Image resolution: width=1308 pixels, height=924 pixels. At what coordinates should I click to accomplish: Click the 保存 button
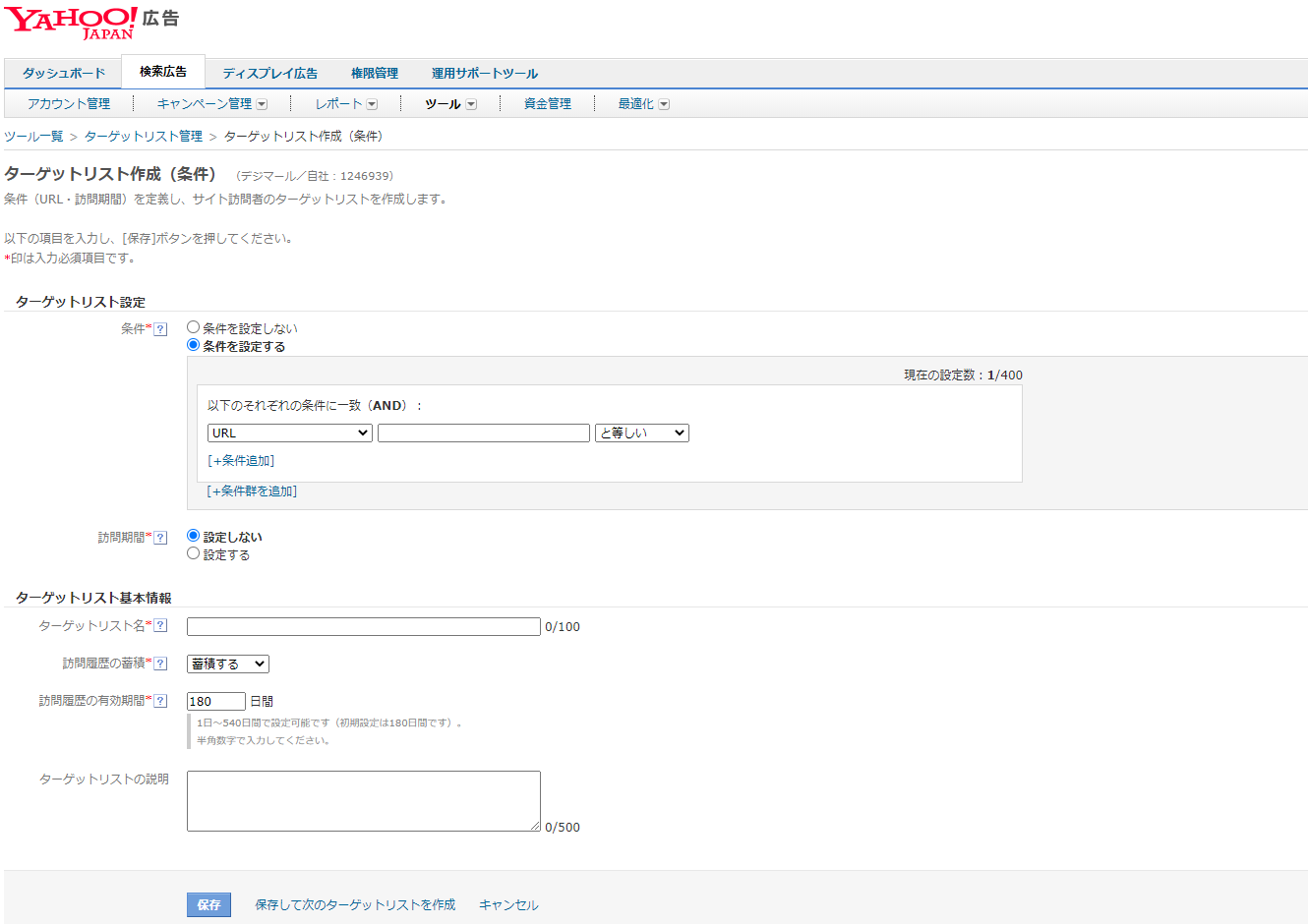[208, 904]
